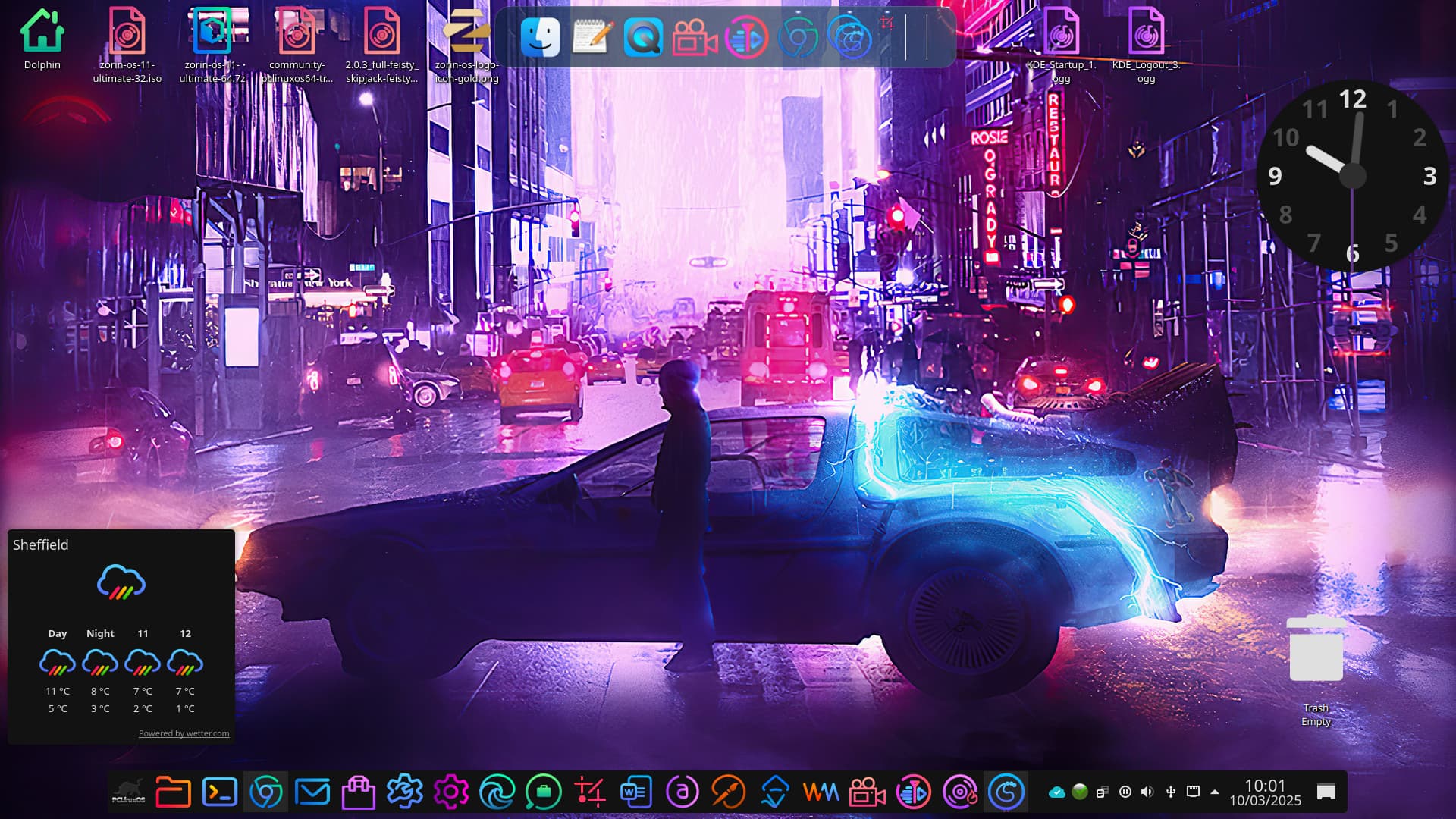Open the USB device notifier in tray
This screenshot has height=819, width=1456.
(x=1170, y=792)
